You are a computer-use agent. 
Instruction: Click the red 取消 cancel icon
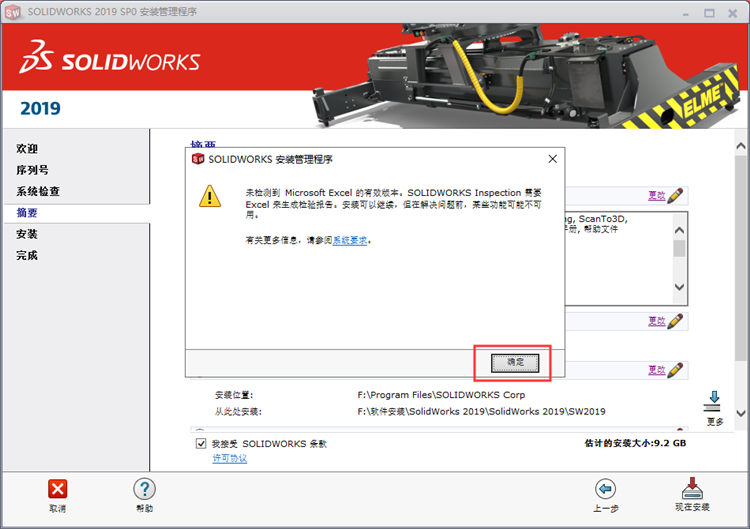click(x=57, y=489)
